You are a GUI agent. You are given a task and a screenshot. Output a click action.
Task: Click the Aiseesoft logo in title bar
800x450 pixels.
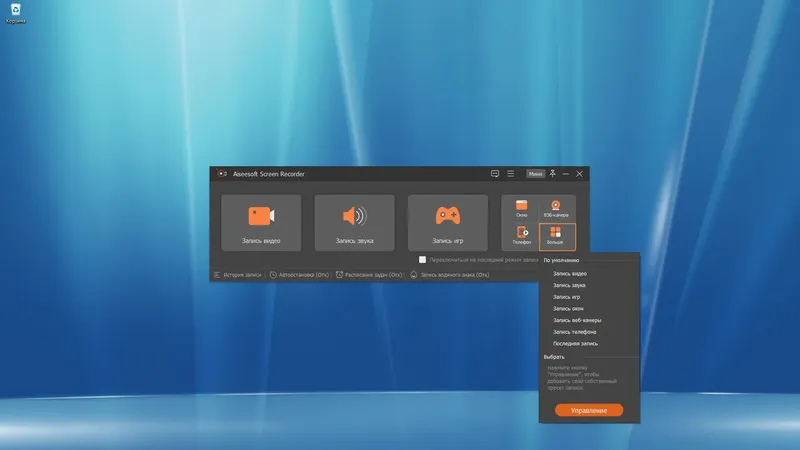click(222, 174)
